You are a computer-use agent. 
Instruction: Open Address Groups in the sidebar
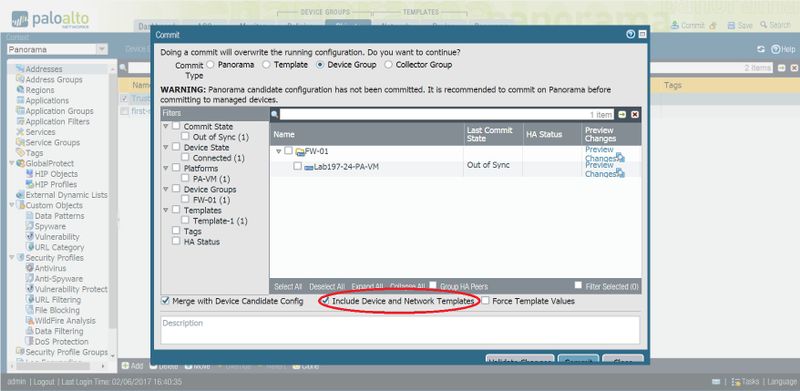point(54,80)
